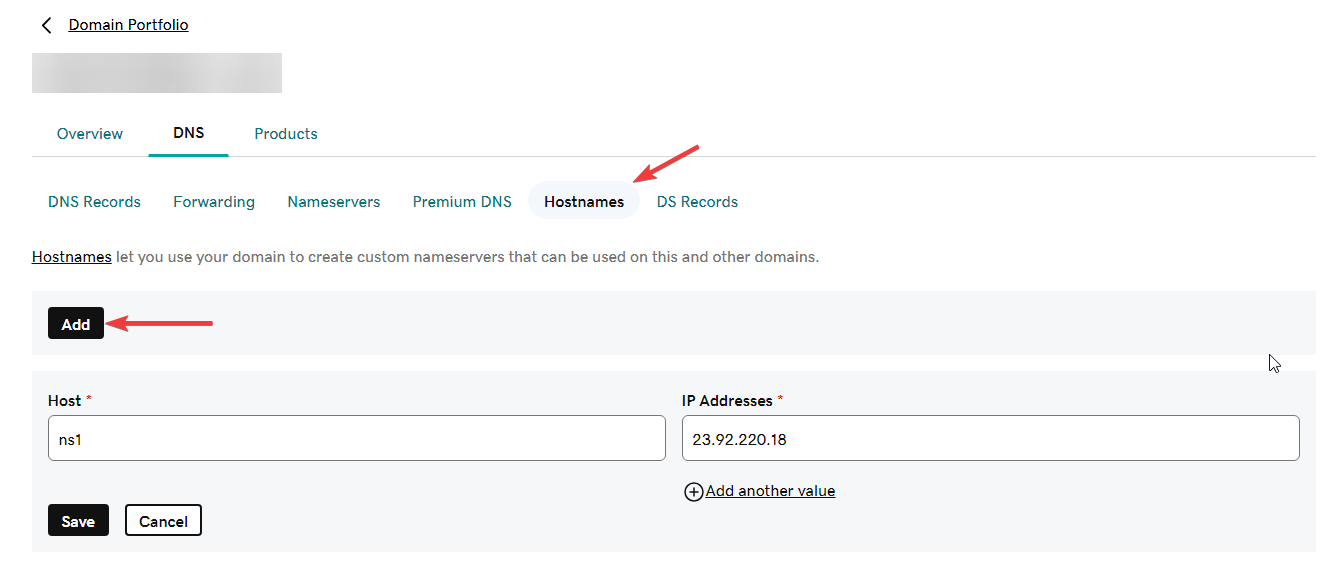Click the Add another value link
Viewport: 1327px width, 568px height.
click(x=770, y=491)
